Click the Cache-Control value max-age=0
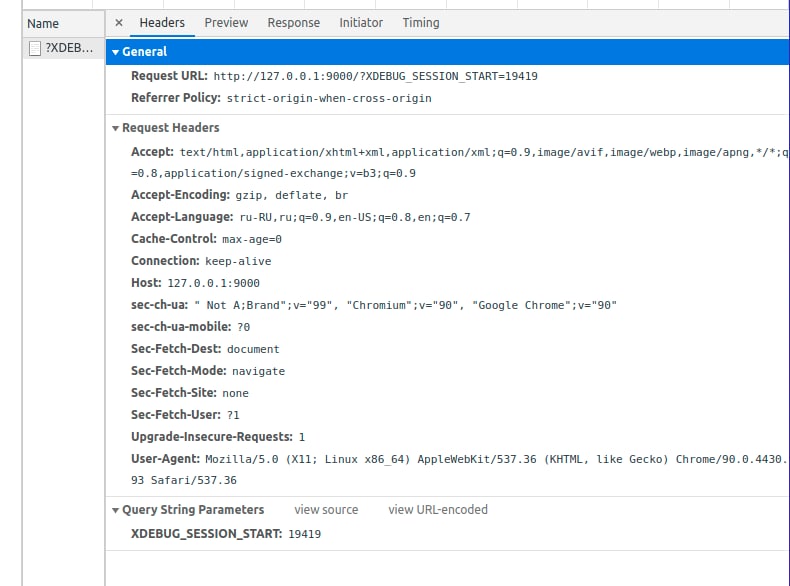Viewport: 790px width, 586px height. 252,239
